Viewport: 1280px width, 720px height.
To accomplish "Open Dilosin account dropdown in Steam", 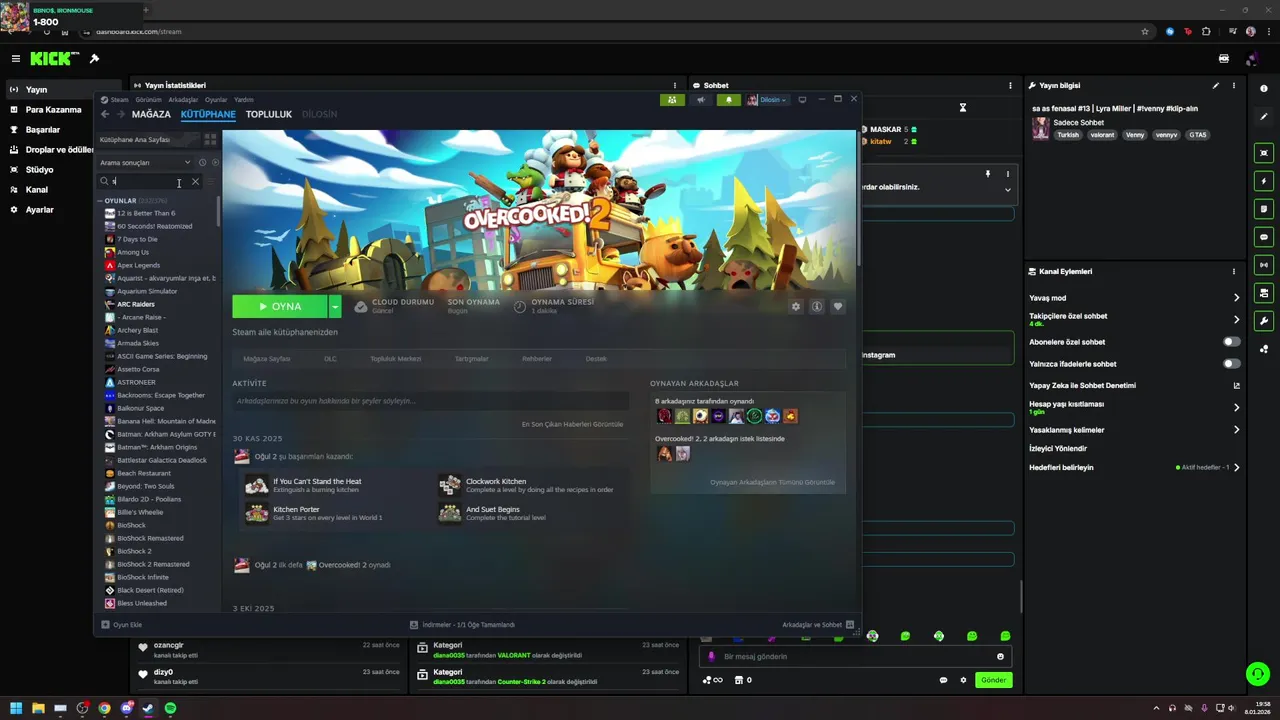I will coord(767,100).
